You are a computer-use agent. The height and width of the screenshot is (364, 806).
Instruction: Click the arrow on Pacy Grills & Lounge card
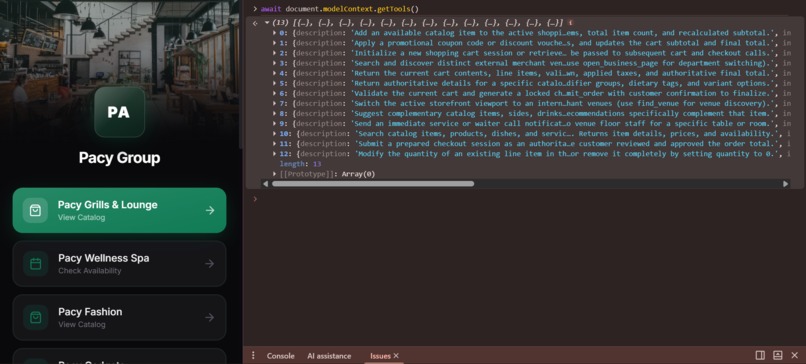210,210
